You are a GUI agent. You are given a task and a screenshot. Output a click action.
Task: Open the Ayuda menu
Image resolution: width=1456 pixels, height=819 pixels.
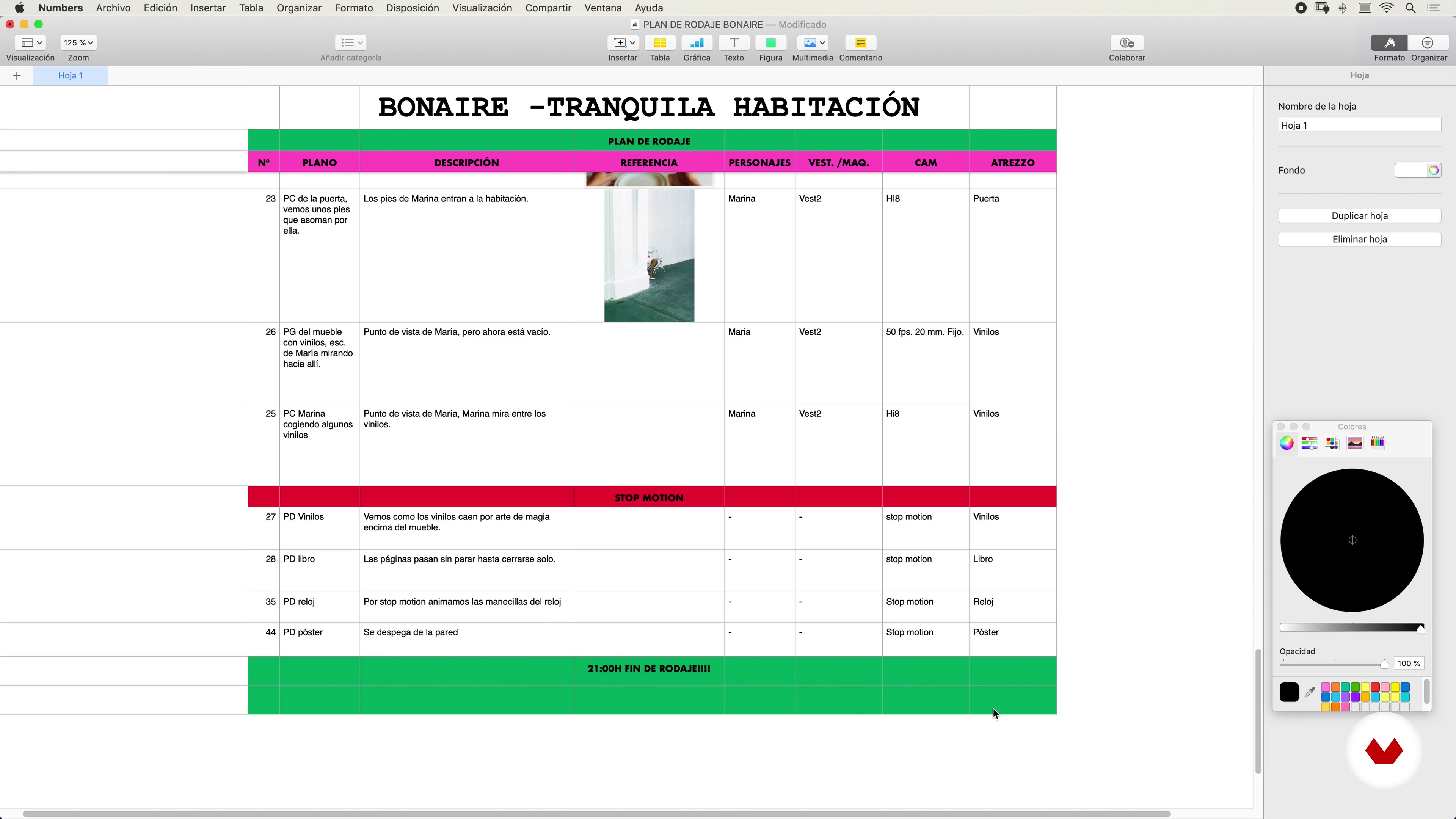[x=648, y=8]
